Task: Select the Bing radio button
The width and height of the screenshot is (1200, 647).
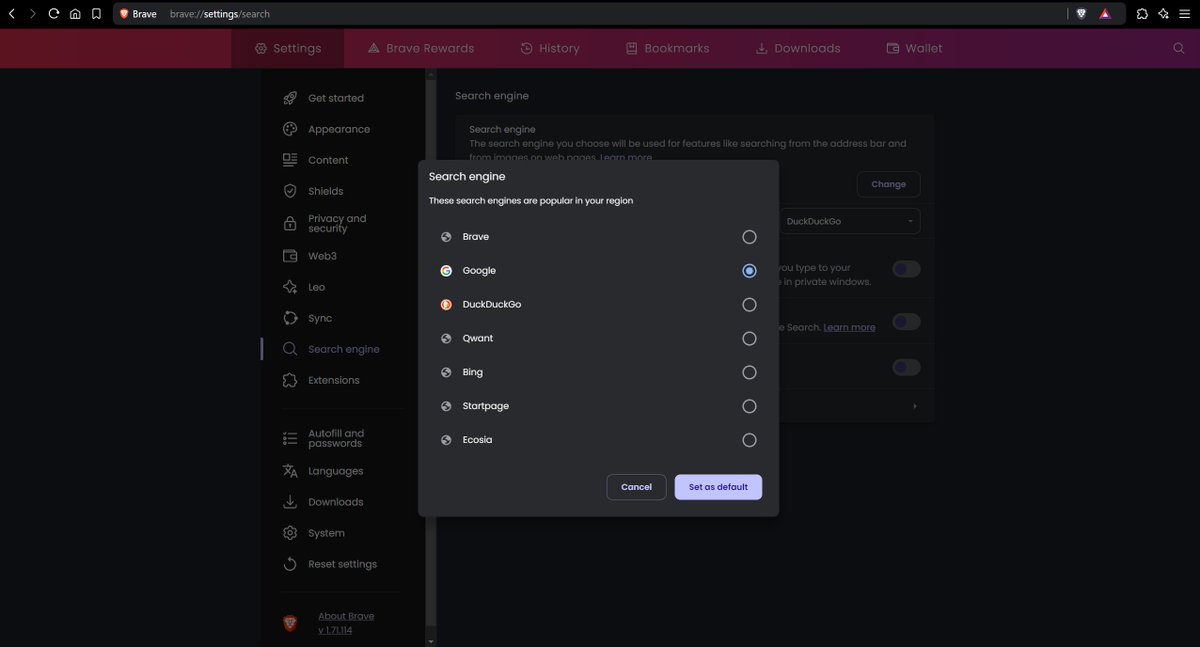Action: point(749,372)
